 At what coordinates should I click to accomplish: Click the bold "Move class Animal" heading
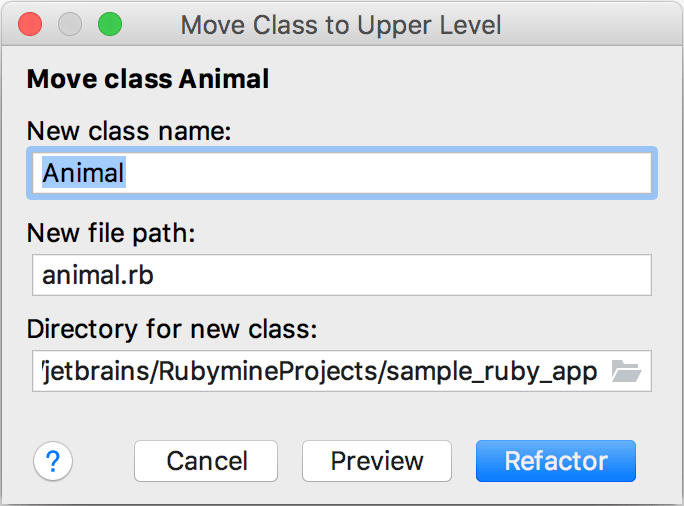(148, 78)
